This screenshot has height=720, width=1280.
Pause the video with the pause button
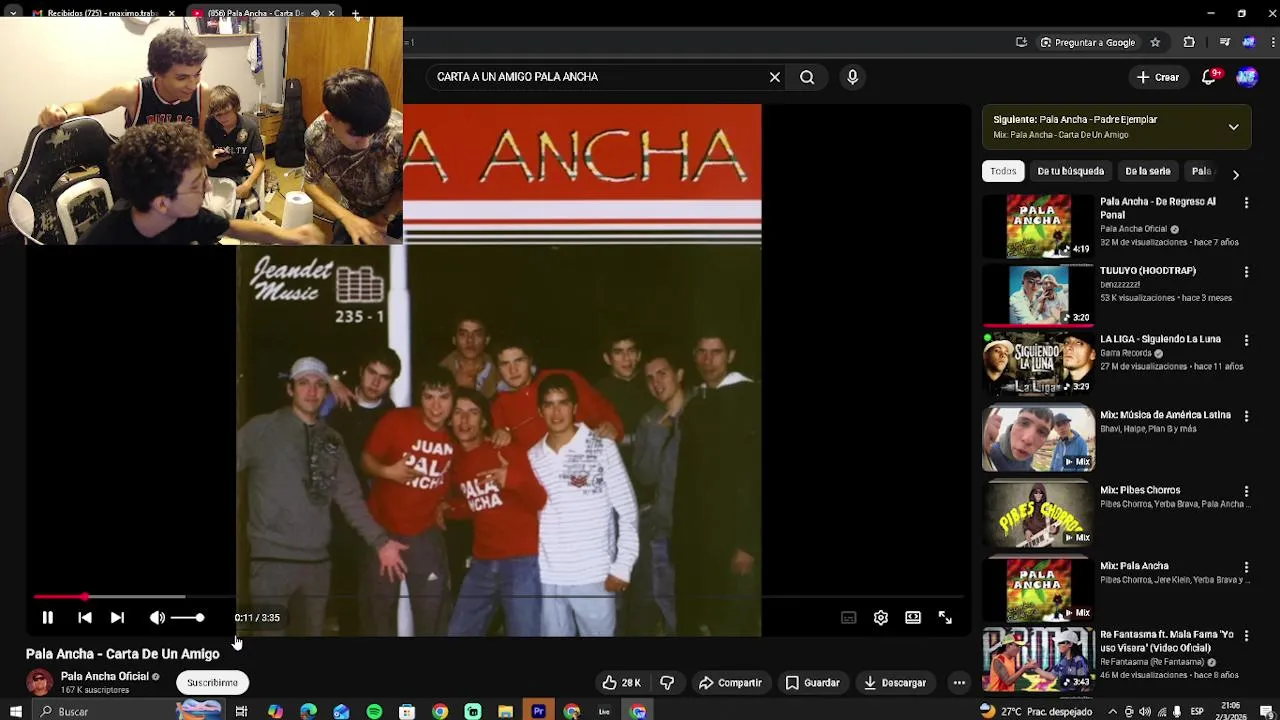point(47,618)
